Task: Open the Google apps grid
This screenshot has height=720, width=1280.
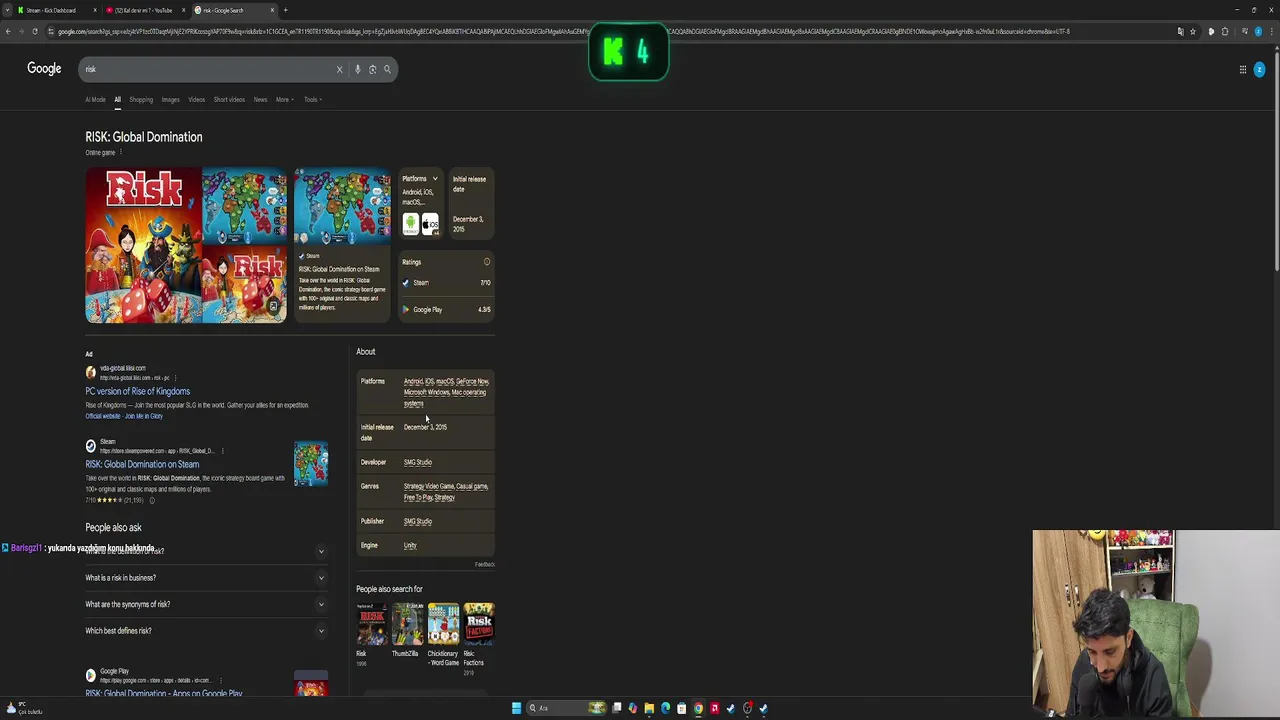Action: pos(1243,69)
